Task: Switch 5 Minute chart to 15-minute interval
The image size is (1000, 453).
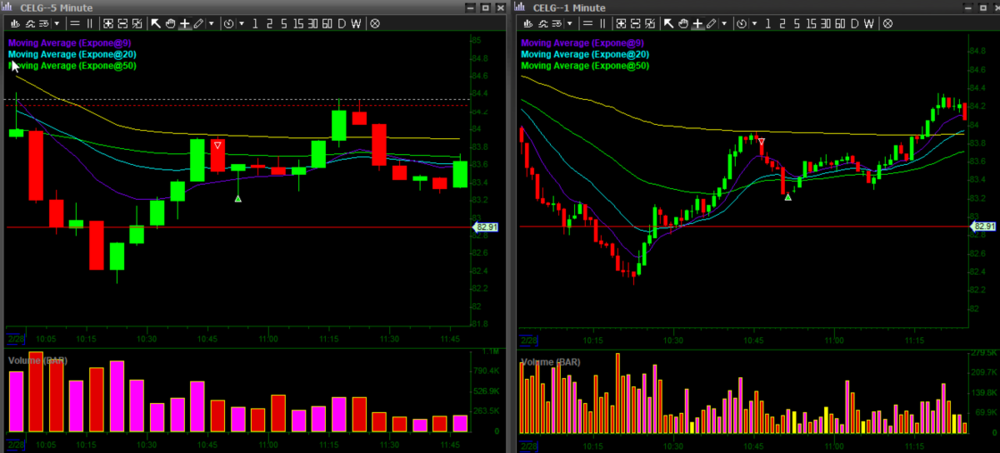Action: click(298, 23)
